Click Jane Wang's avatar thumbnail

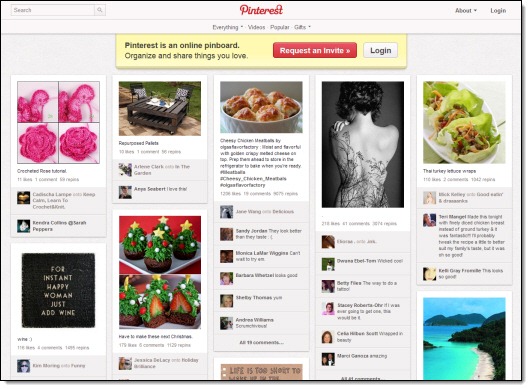pyautogui.click(x=226, y=212)
